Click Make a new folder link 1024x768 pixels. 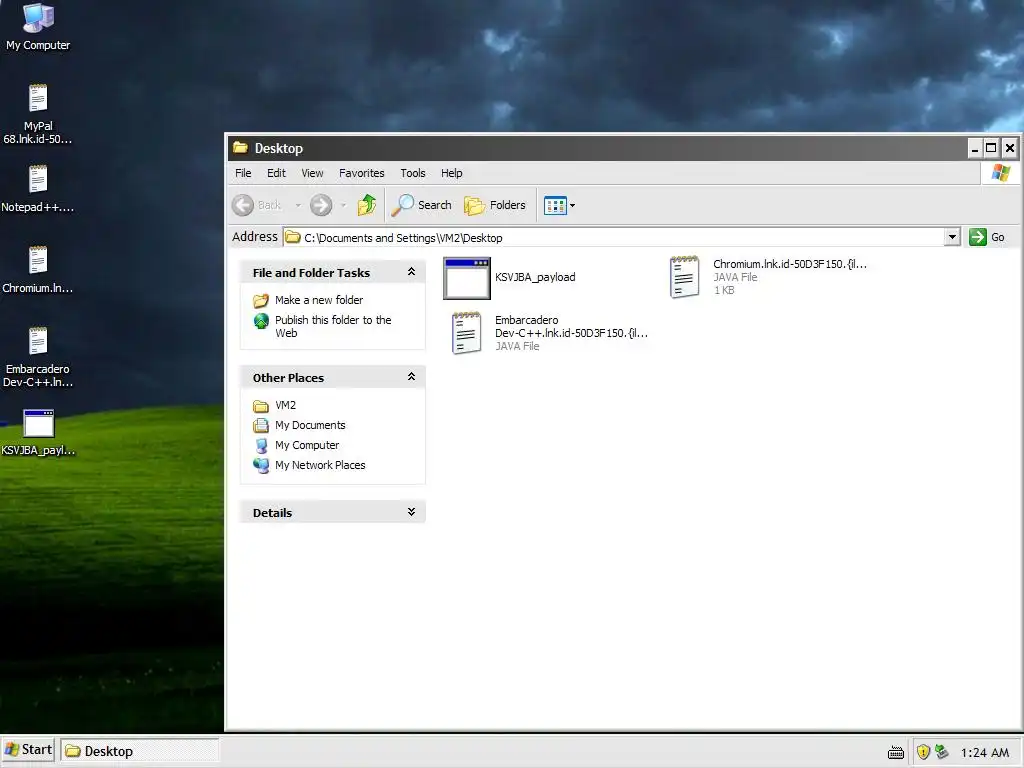tap(319, 300)
